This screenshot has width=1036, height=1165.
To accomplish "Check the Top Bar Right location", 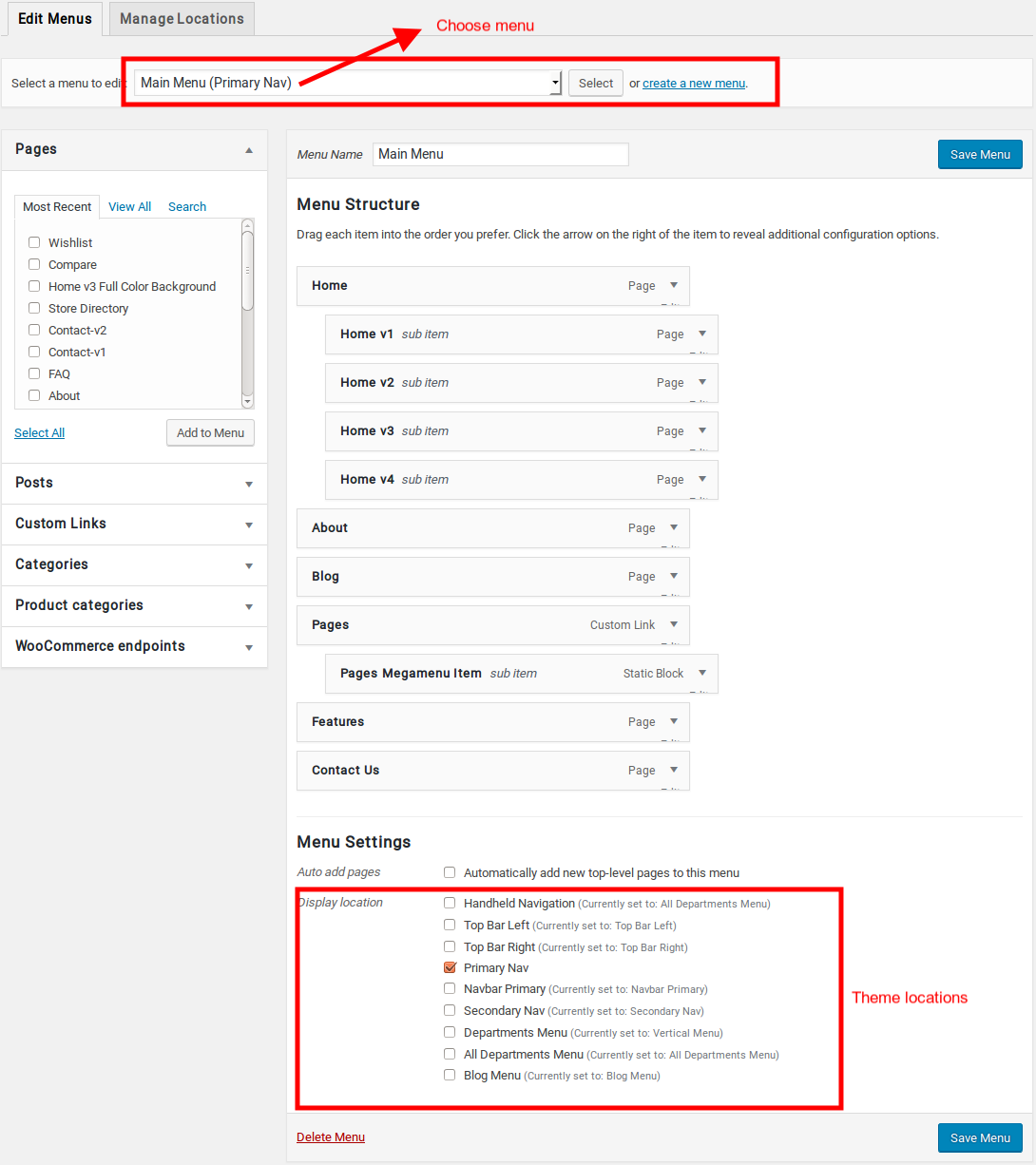I will pyautogui.click(x=450, y=946).
